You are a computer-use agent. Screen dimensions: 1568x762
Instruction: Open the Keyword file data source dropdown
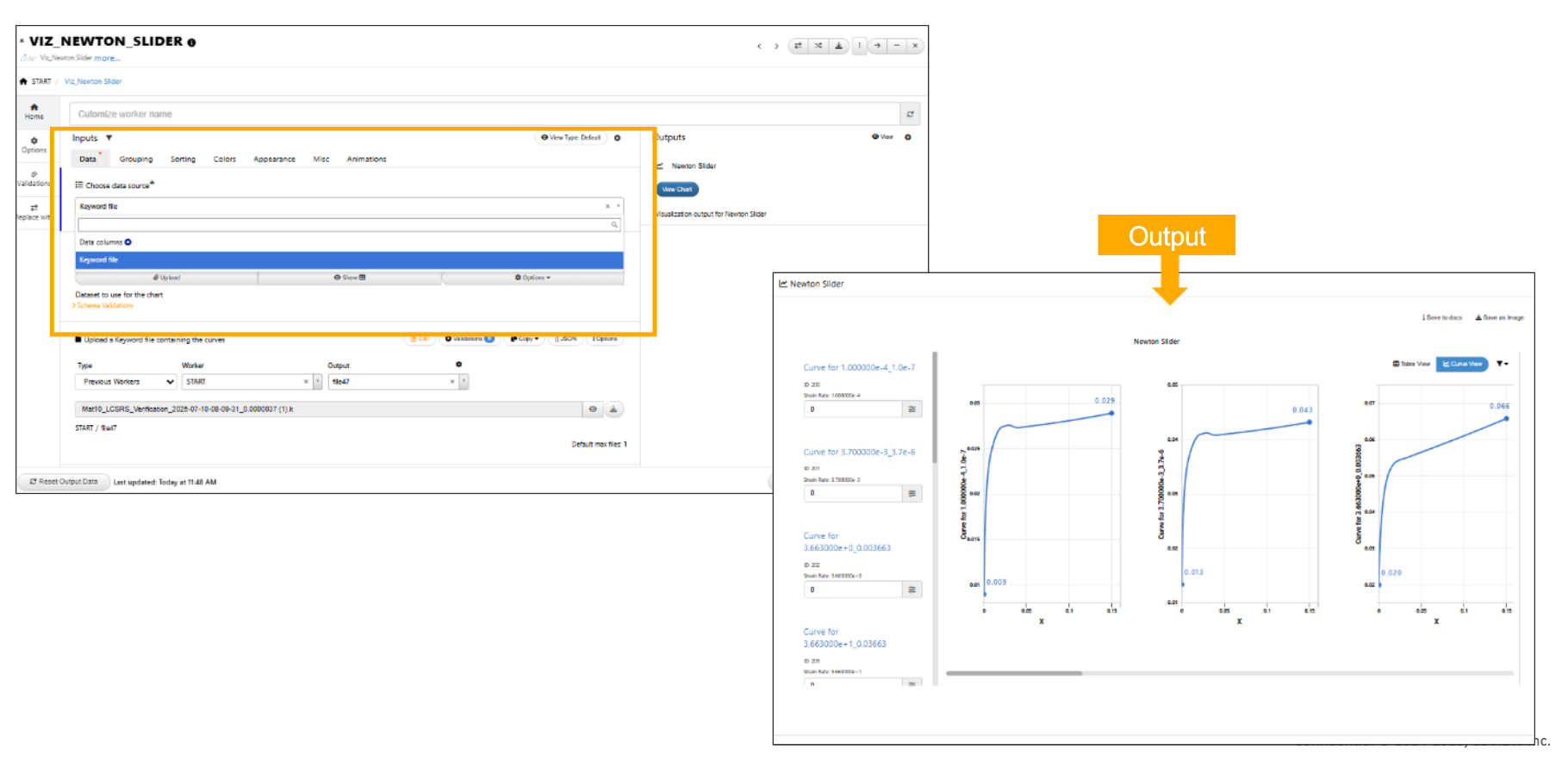click(x=349, y=206)
